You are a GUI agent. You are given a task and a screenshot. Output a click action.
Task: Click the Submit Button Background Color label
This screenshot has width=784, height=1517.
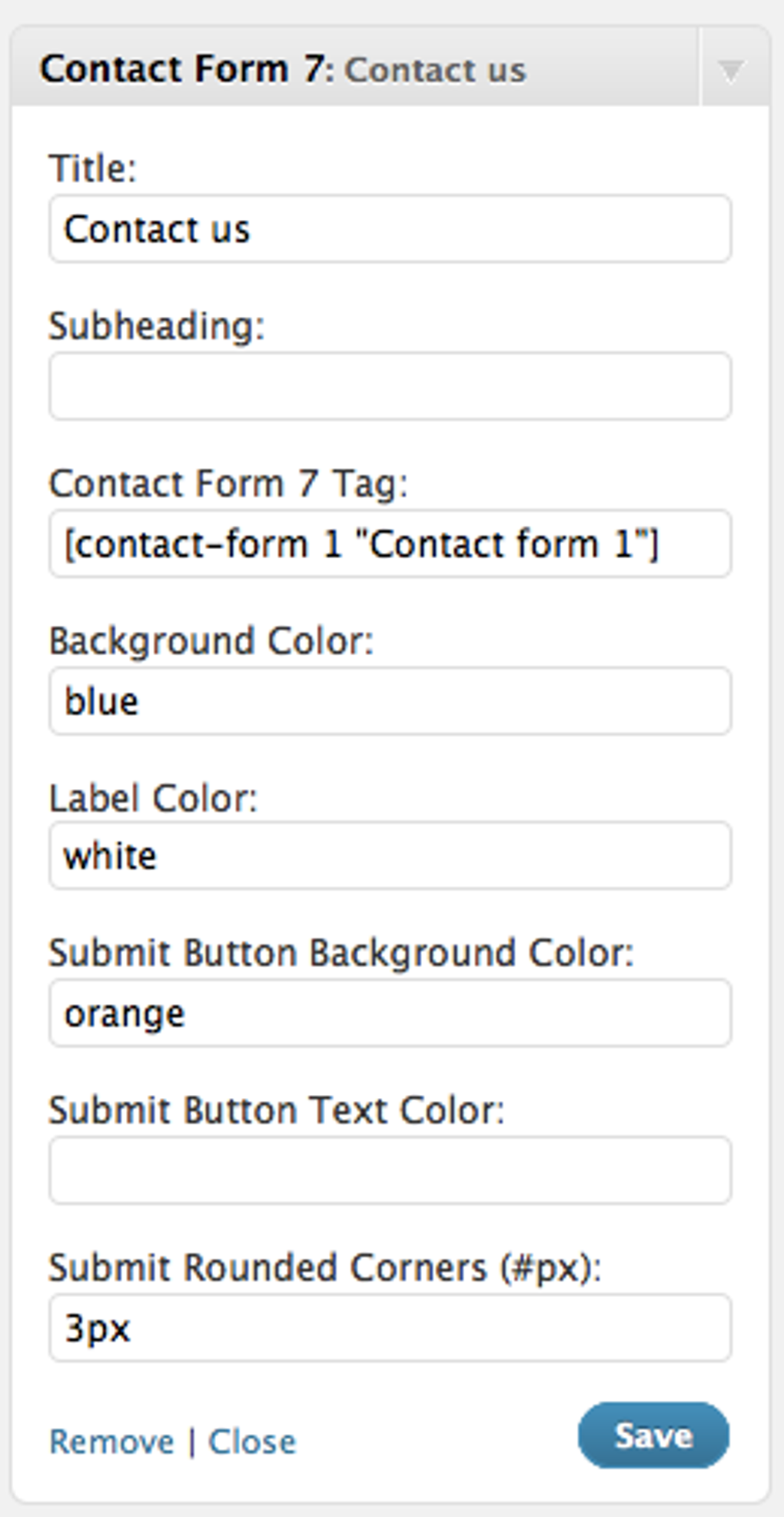pyautogui.click(x=341, y=953)
